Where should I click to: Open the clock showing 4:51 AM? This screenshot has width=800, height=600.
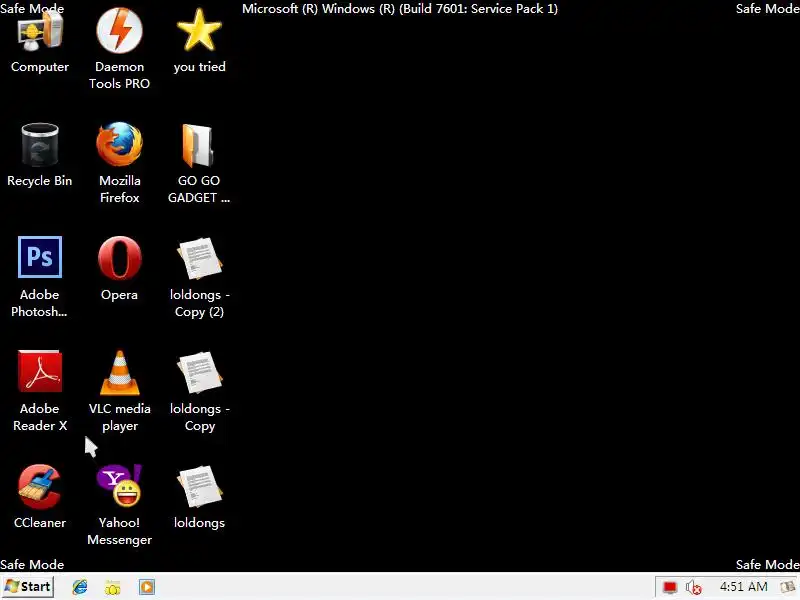pyautogui.click(x=743, y=587)
